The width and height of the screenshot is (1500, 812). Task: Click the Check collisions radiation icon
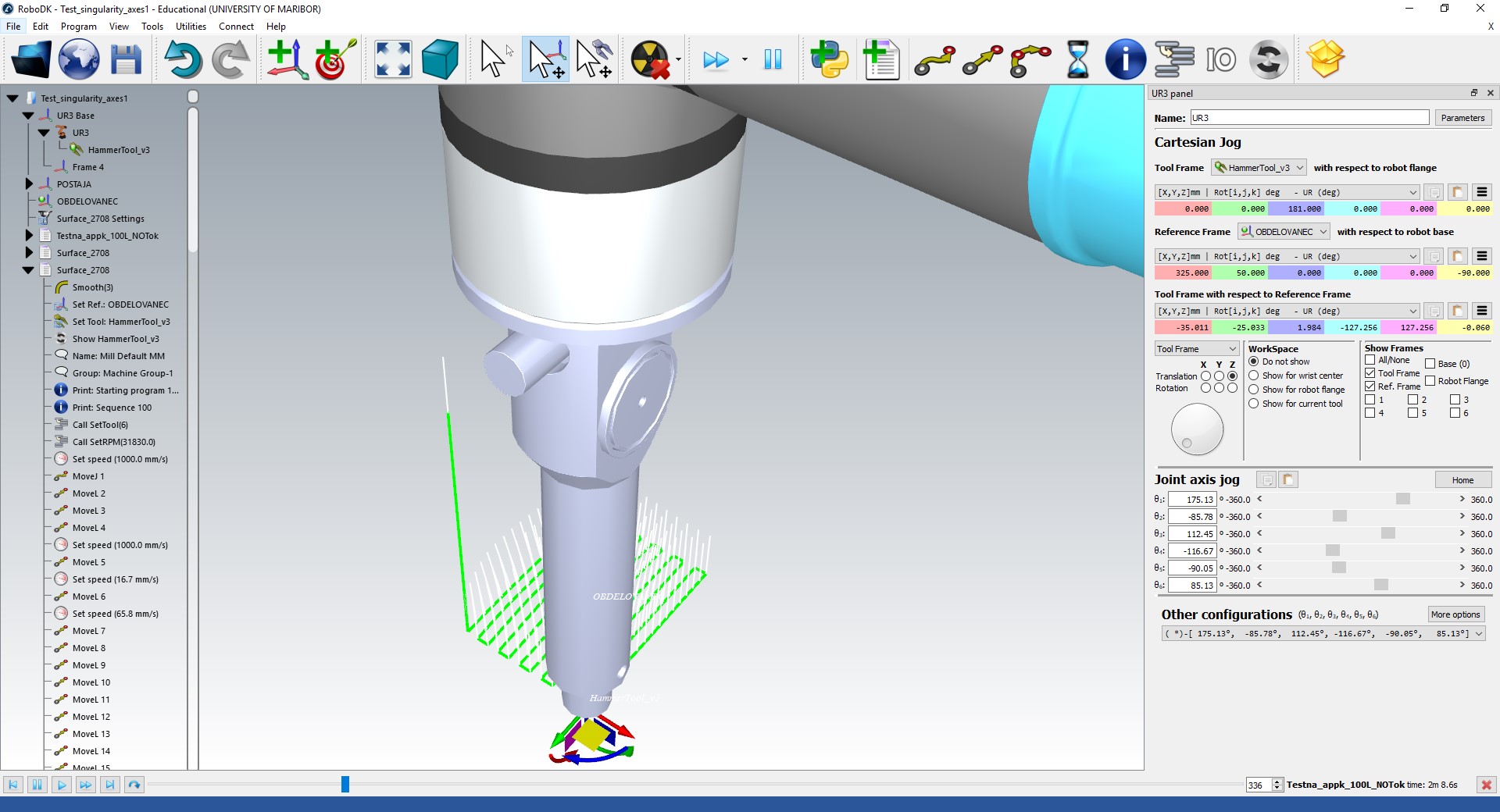tap(650, 59)
